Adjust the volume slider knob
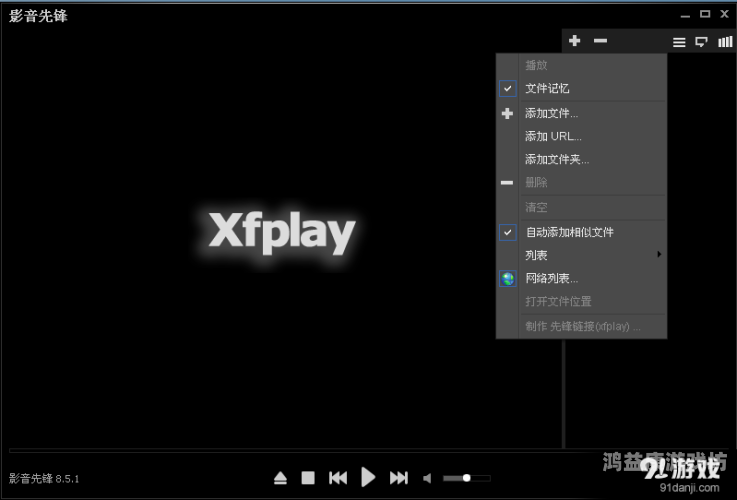 click(x=466, y=478)
